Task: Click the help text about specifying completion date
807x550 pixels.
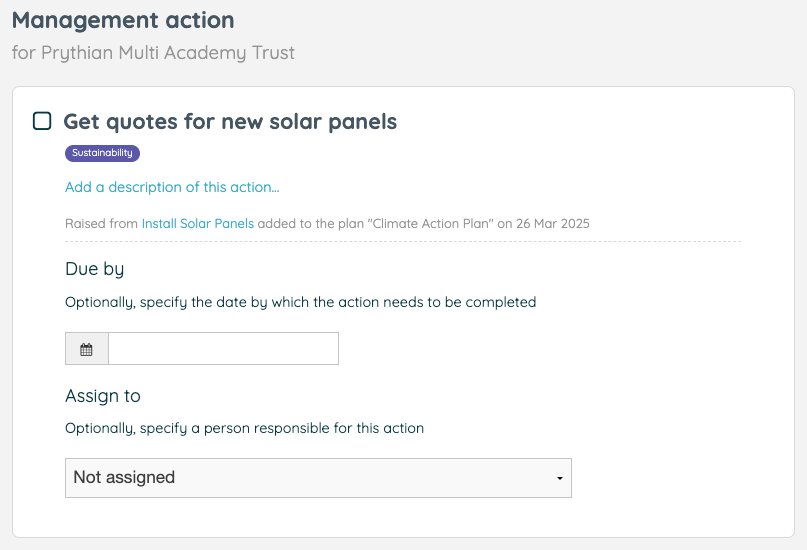Action: pos(301,302)
